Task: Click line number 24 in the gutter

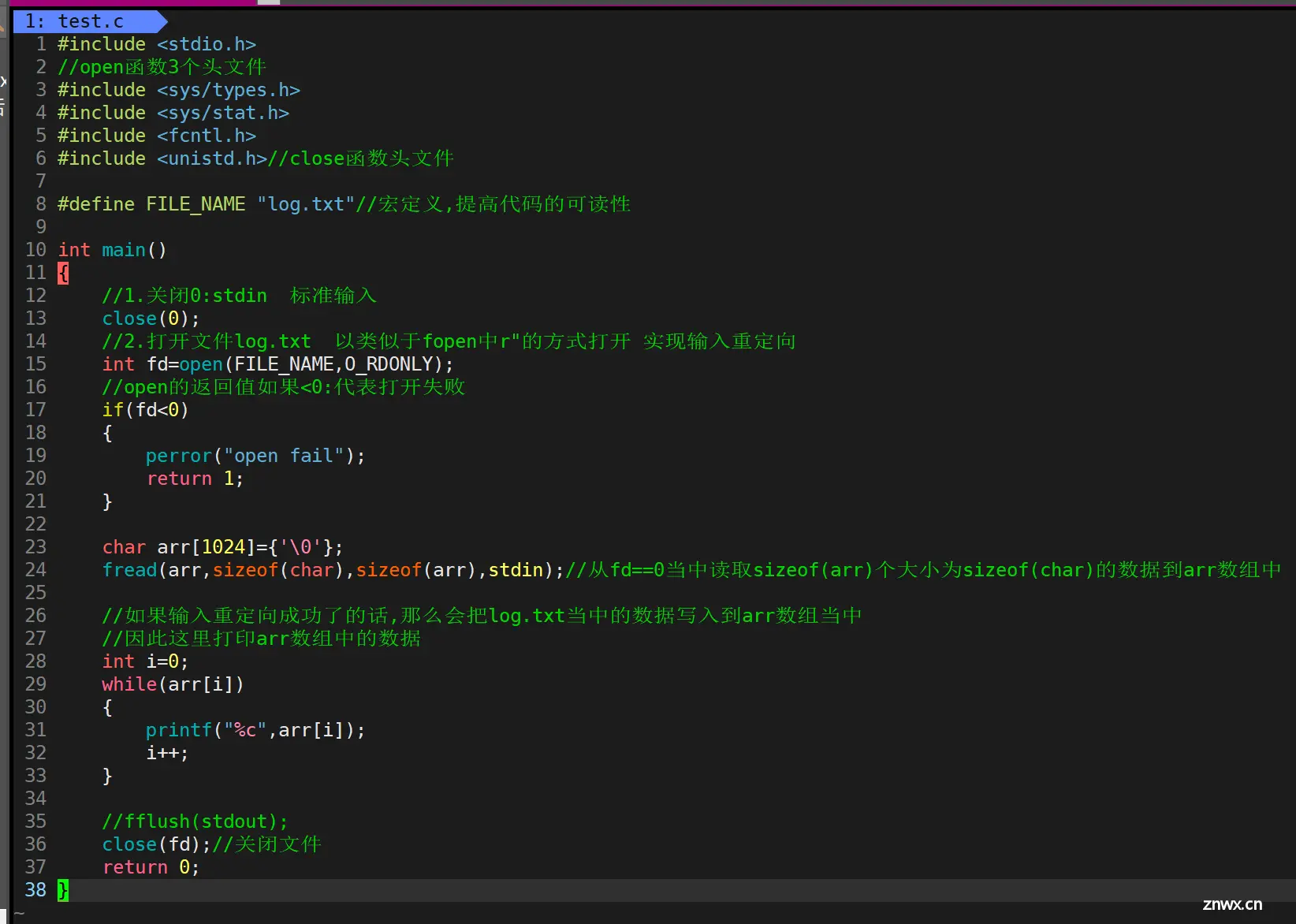Action: tap(35, 570)
